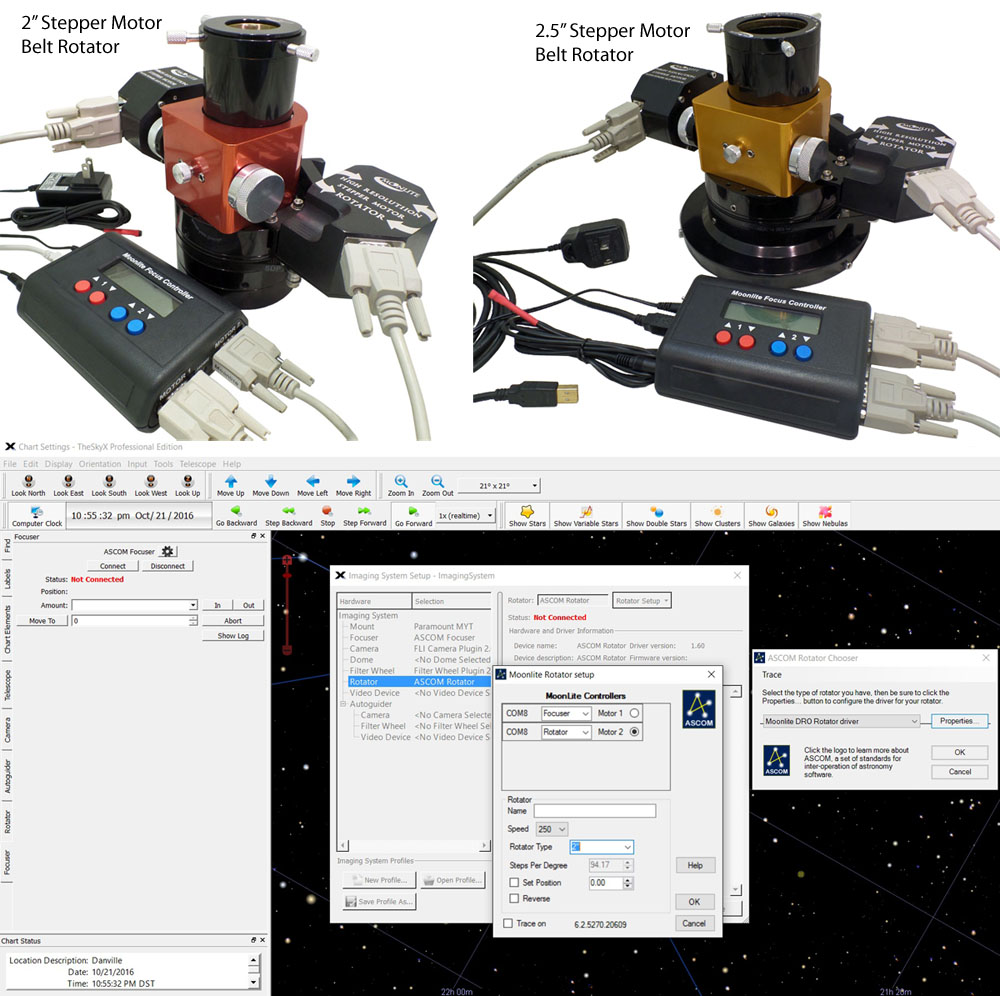Open the 1x (realtime) rate dropdown

coord(466,515)
